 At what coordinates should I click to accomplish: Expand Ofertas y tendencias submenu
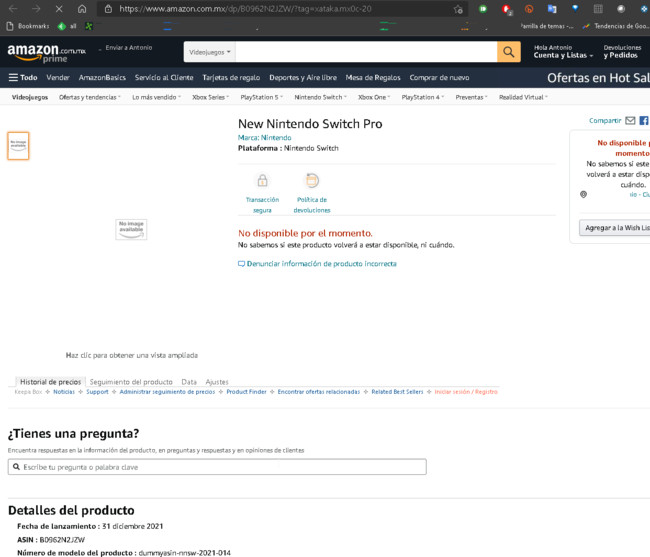(x=90, y=97)
